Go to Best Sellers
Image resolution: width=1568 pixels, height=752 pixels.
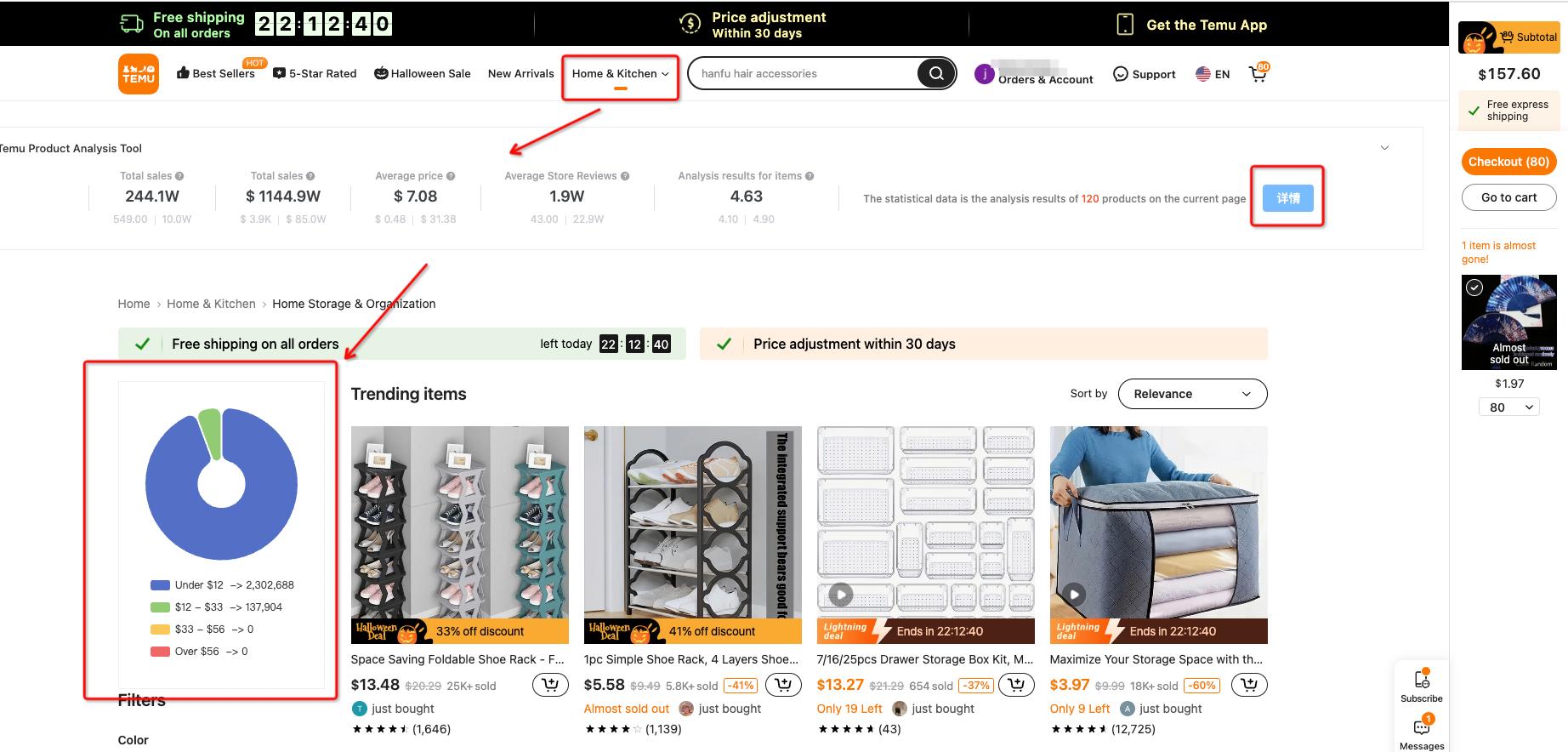tap(216, 74)
